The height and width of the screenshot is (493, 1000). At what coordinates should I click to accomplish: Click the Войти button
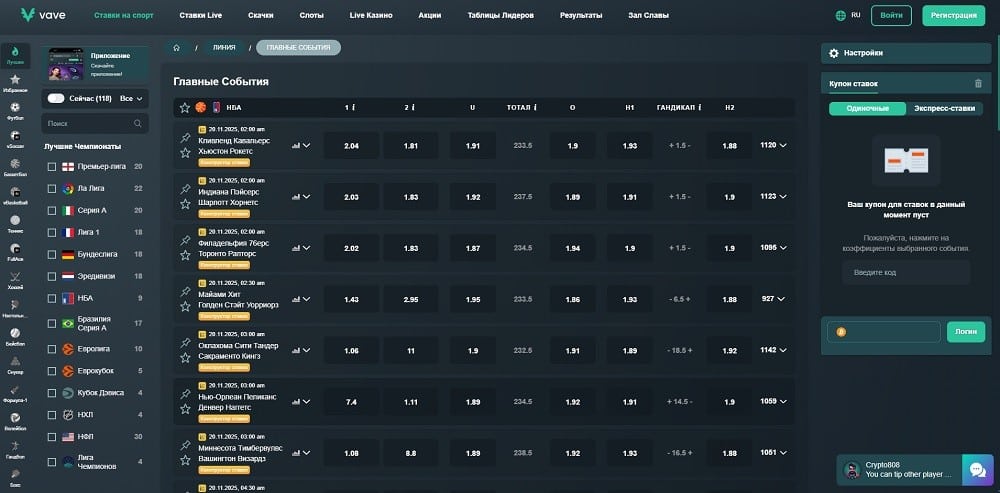(x=891, y=15)
